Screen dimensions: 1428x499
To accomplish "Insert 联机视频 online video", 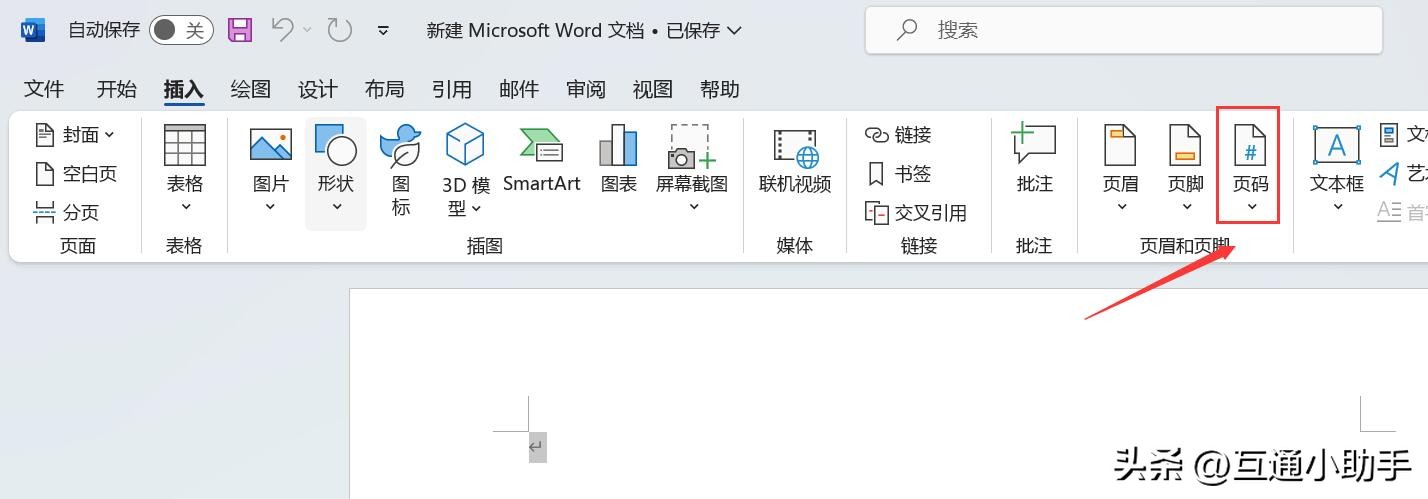I will (x=795, y=160).
